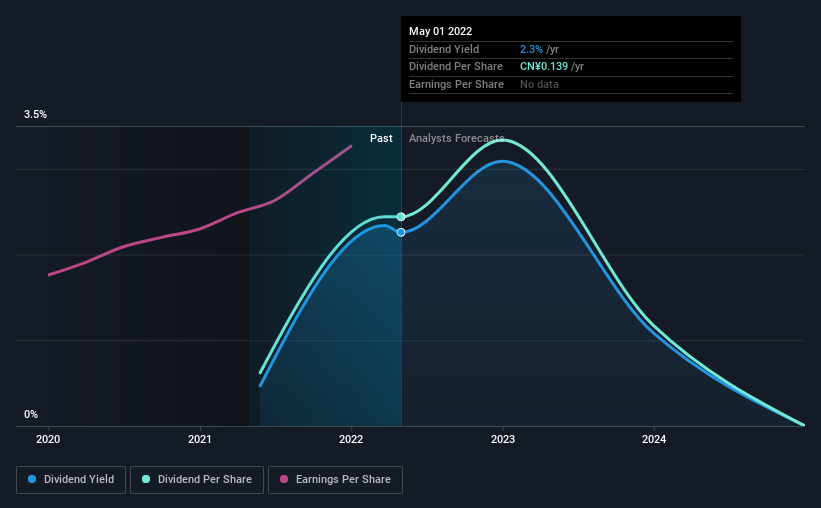Click the 2023 x-axis label
This screenshot has height=508, width=821.
(x=503, y=439)
